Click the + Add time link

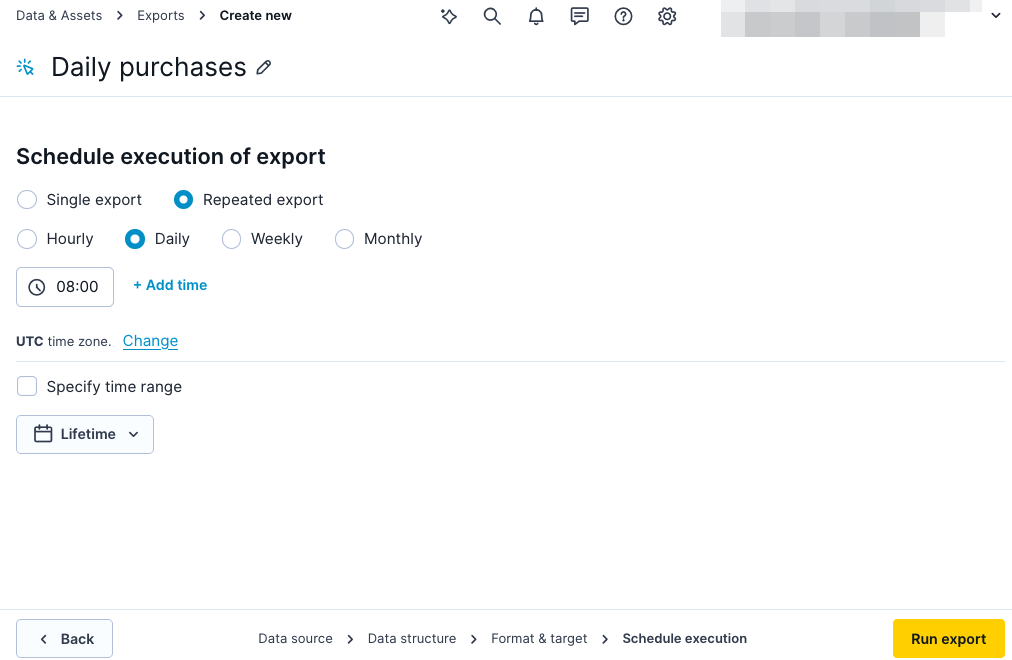[170, 285]
